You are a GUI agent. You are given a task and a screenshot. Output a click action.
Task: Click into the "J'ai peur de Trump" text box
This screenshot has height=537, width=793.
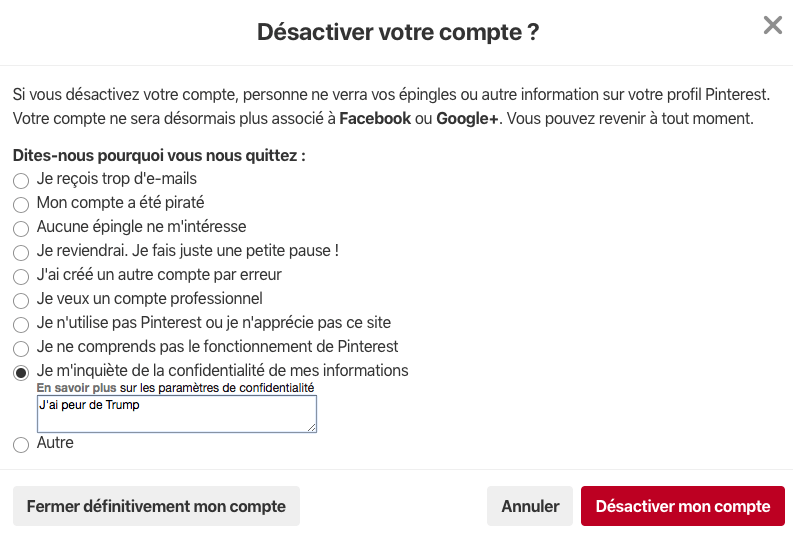click(x=176, y=414)
